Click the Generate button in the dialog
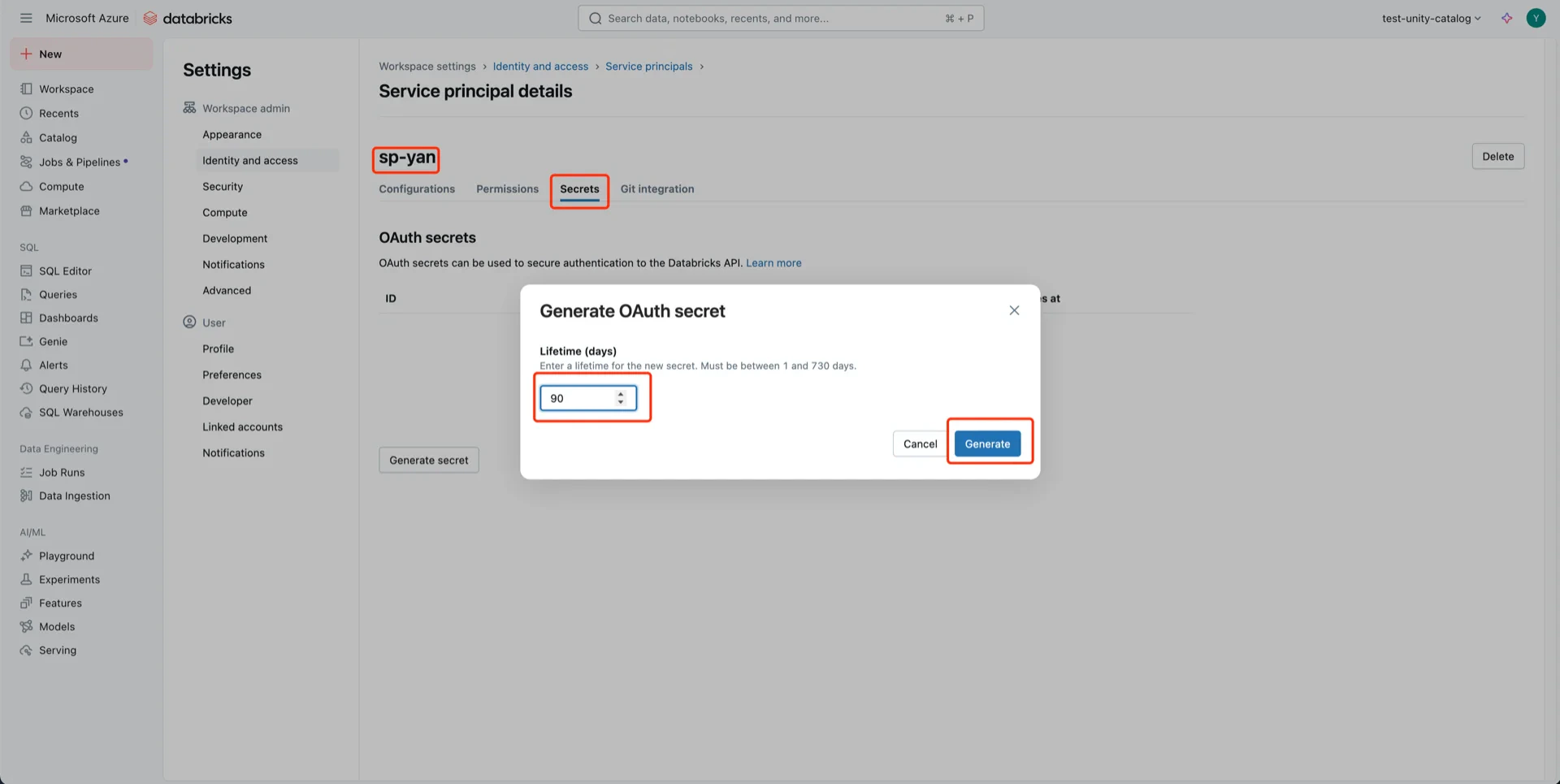Viewport: 1560px width, 784px height. 988,444
